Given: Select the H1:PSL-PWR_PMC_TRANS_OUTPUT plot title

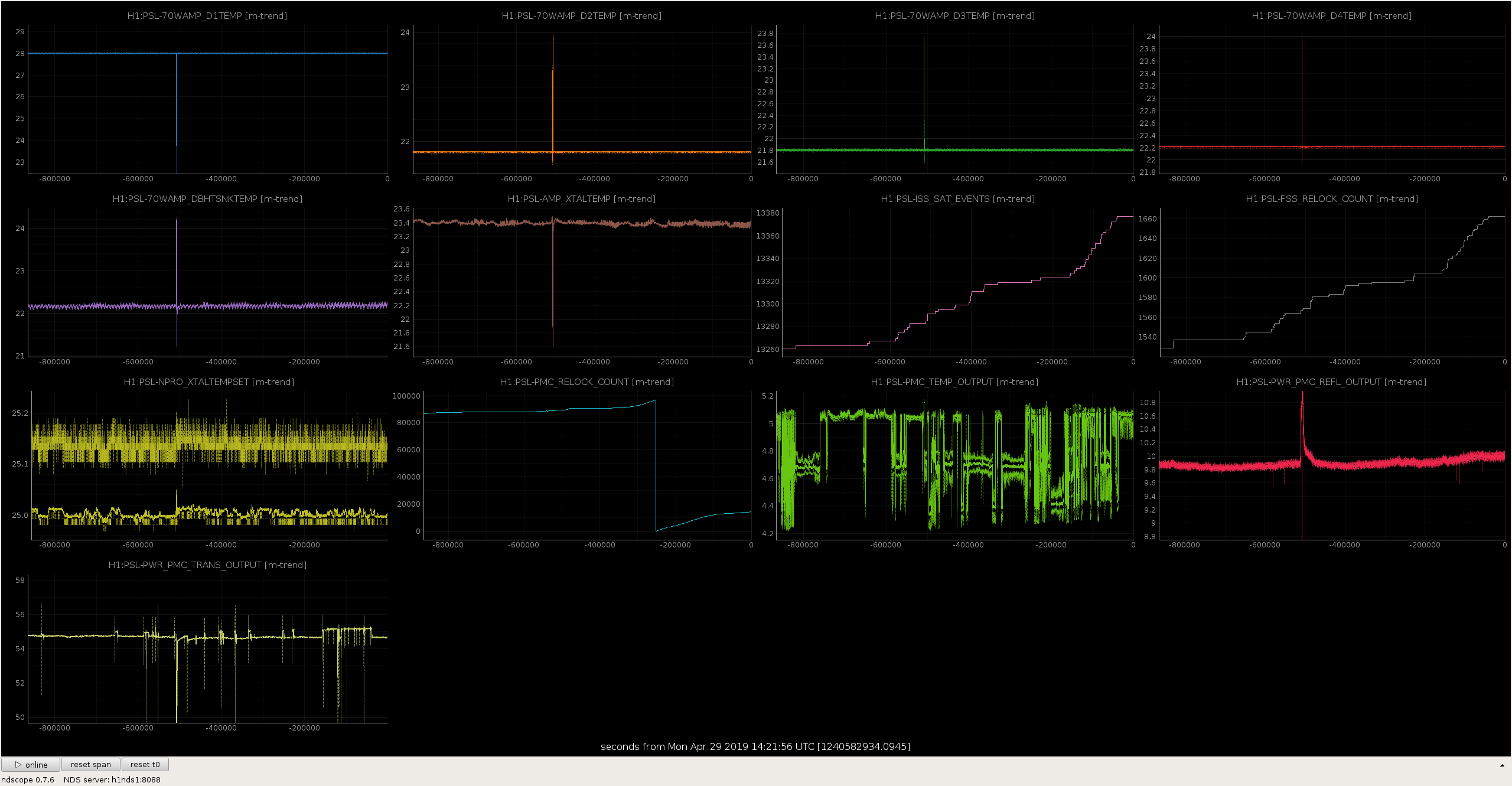Looking at the screenshot, I should (x=207, y=565).
